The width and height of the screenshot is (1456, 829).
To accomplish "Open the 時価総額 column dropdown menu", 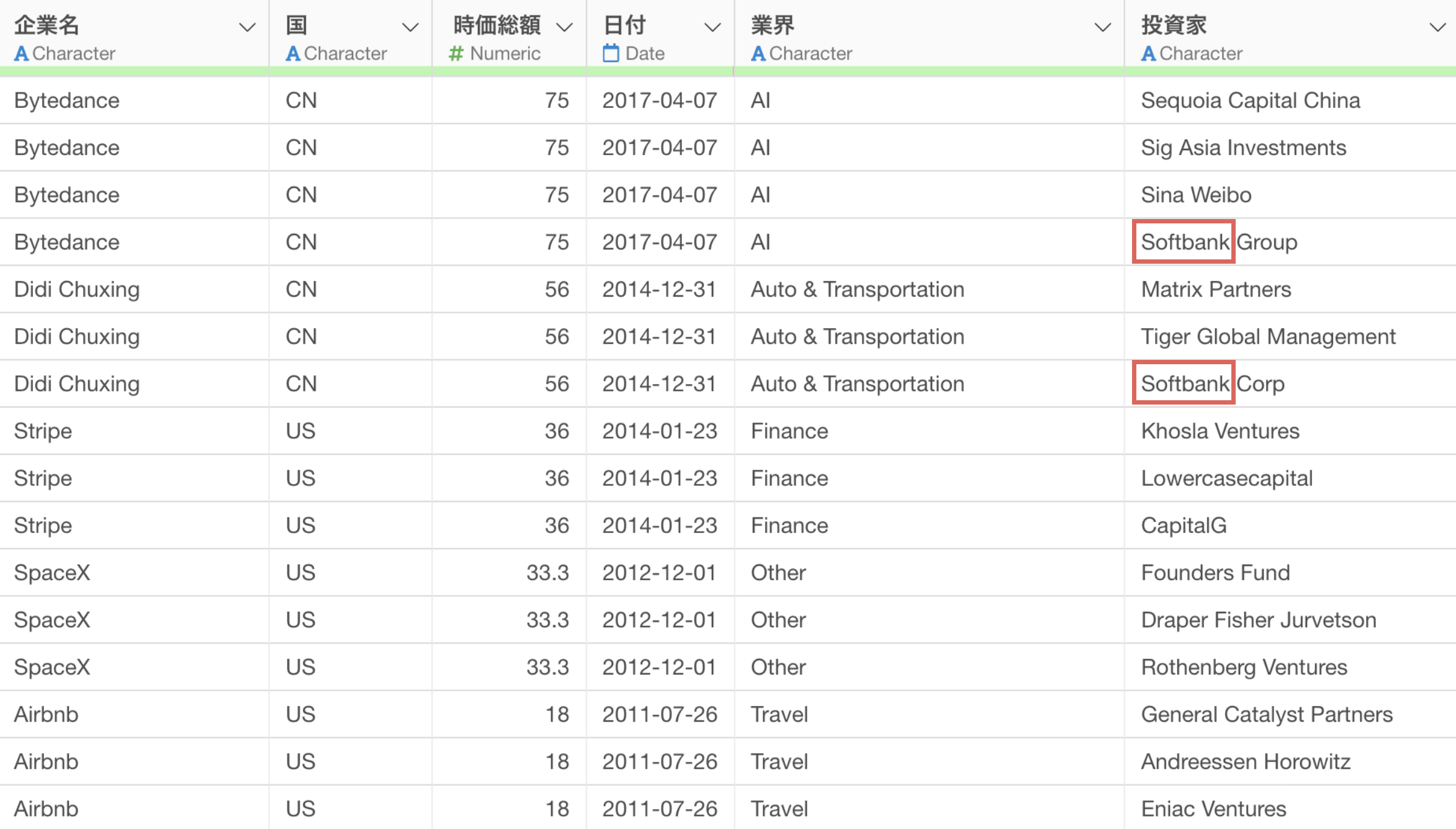I will [564, 27].
